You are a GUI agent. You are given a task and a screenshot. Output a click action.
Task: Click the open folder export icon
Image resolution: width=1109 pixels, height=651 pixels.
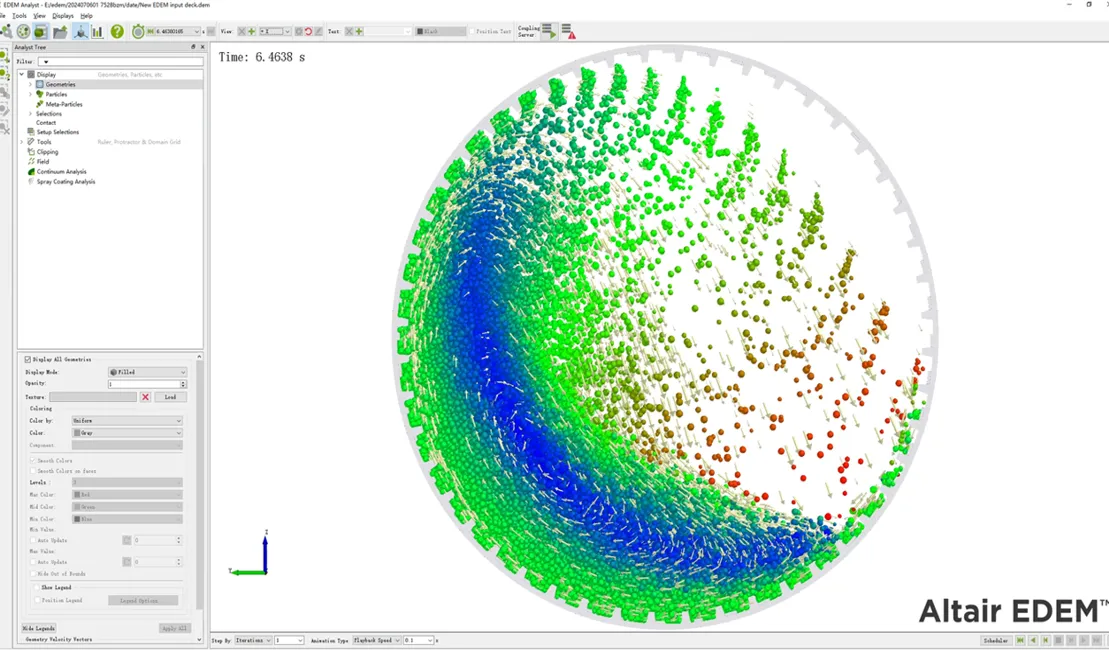60,32
